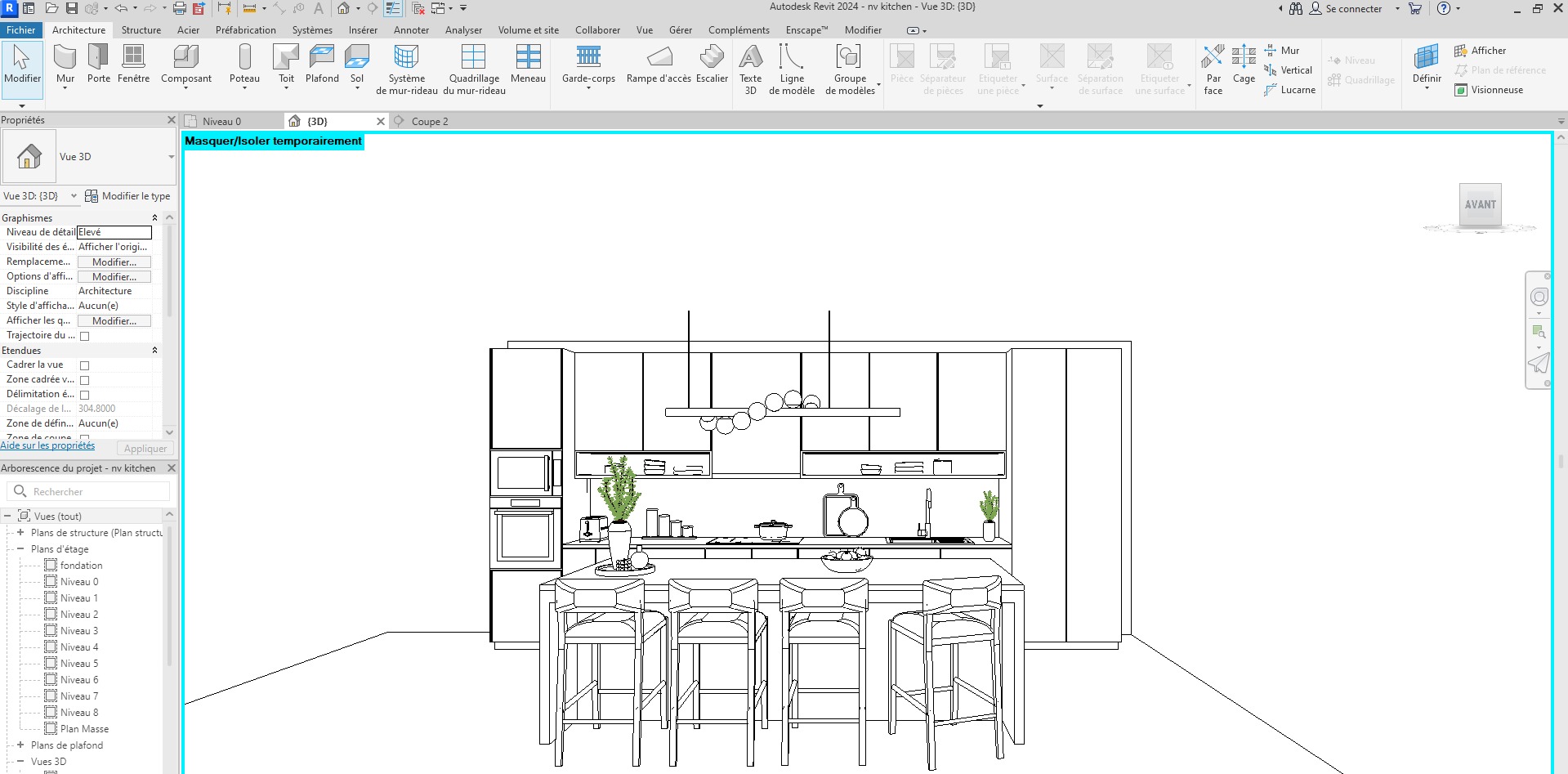Select the Garde-corps railing tool
1568x774 pixels.
588,65
